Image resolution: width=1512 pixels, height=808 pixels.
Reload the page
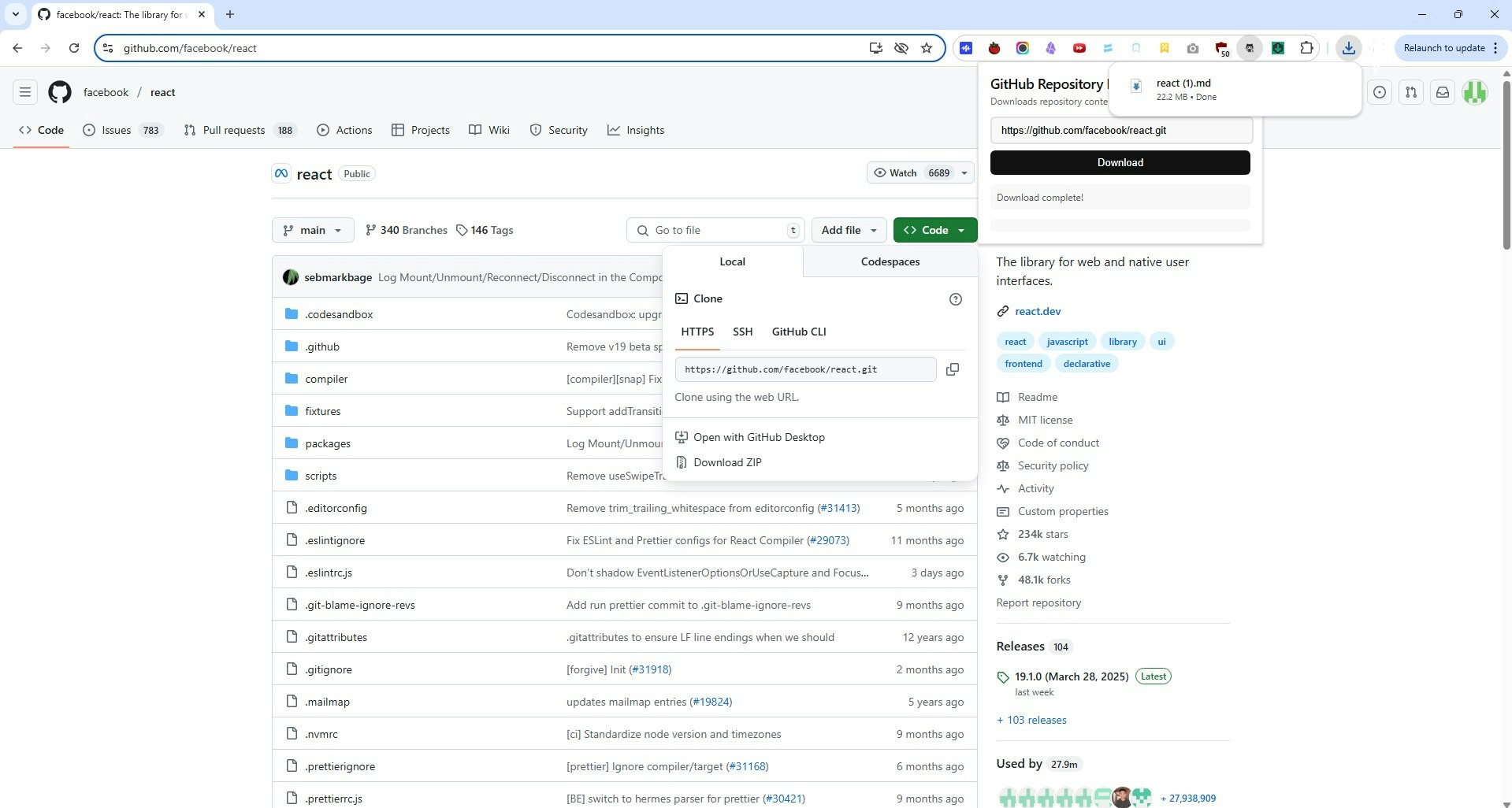click(74, 48)
